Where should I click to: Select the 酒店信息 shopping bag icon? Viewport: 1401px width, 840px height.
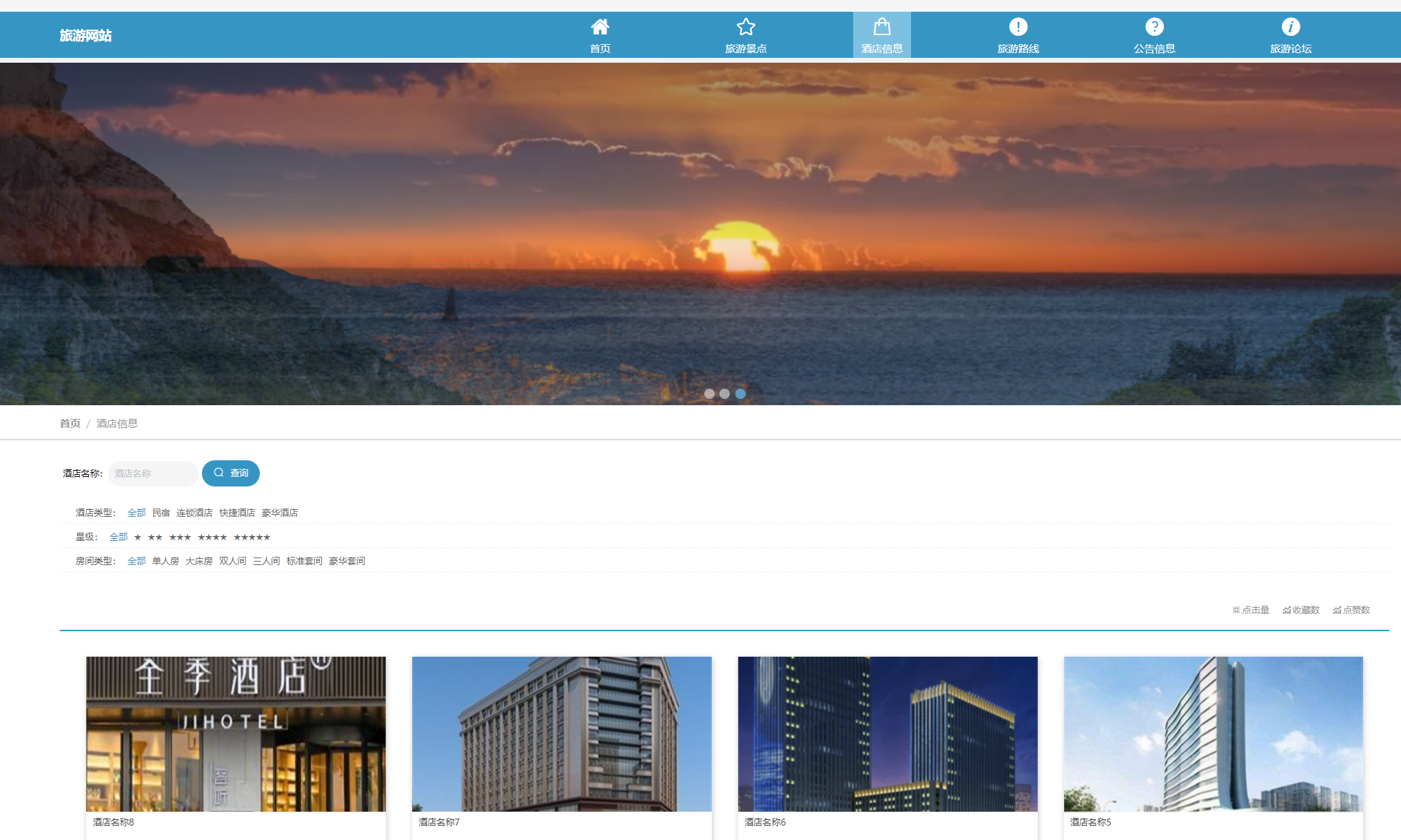click(x=881, y=27)
